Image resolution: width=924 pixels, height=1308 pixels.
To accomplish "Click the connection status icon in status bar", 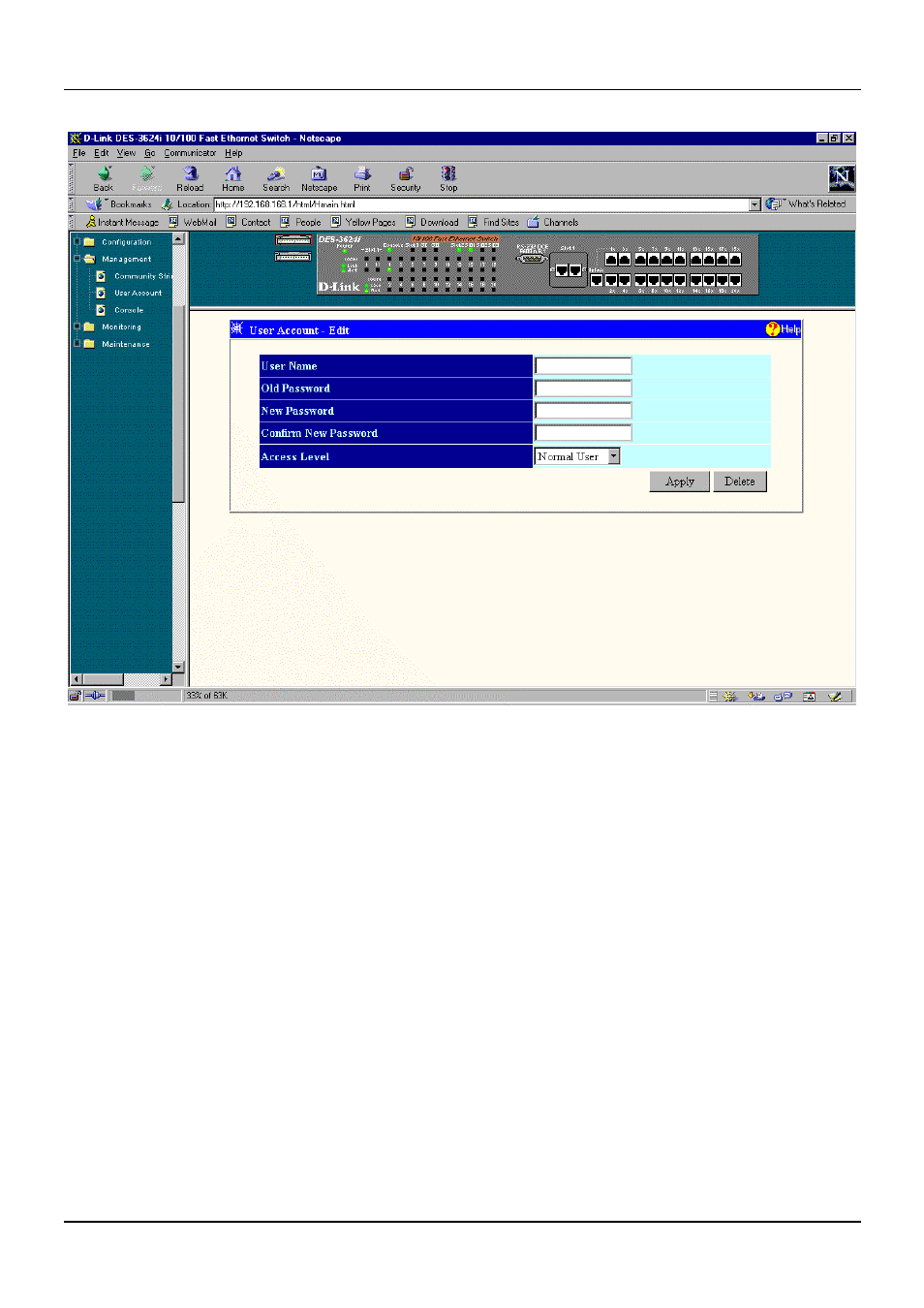I will 94,696.
